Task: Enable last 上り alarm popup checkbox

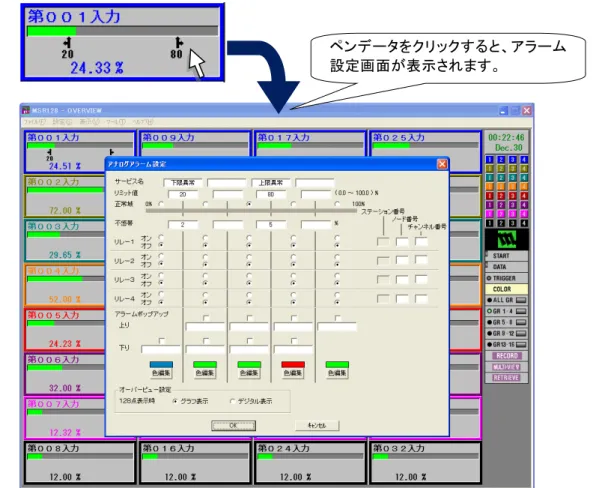Action: tap(338, 318)
